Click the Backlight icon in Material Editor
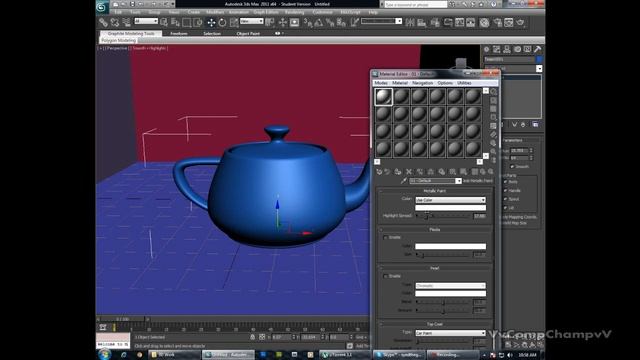This screenshot has height=360, width=640. pyautogui.click(x=493, y=100)
